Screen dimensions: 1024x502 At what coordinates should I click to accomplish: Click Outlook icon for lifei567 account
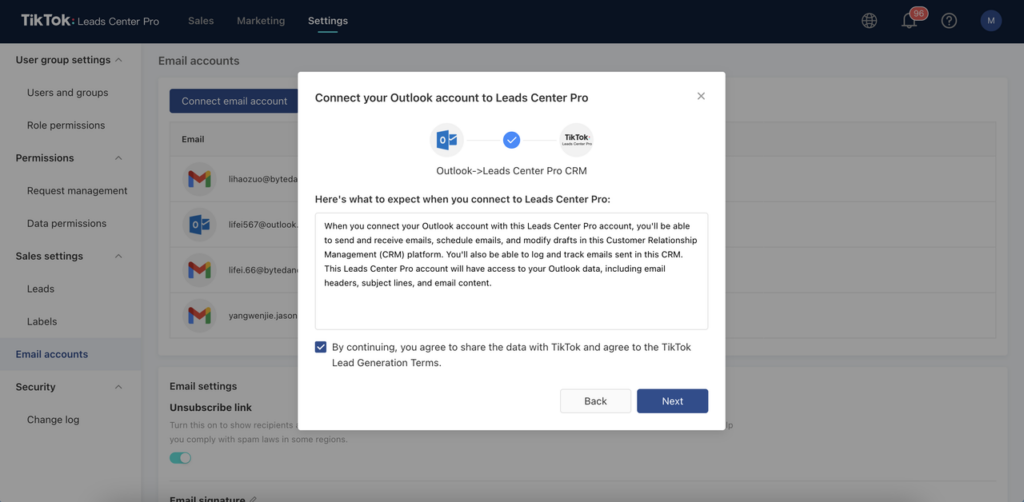(x=199, y=224)
